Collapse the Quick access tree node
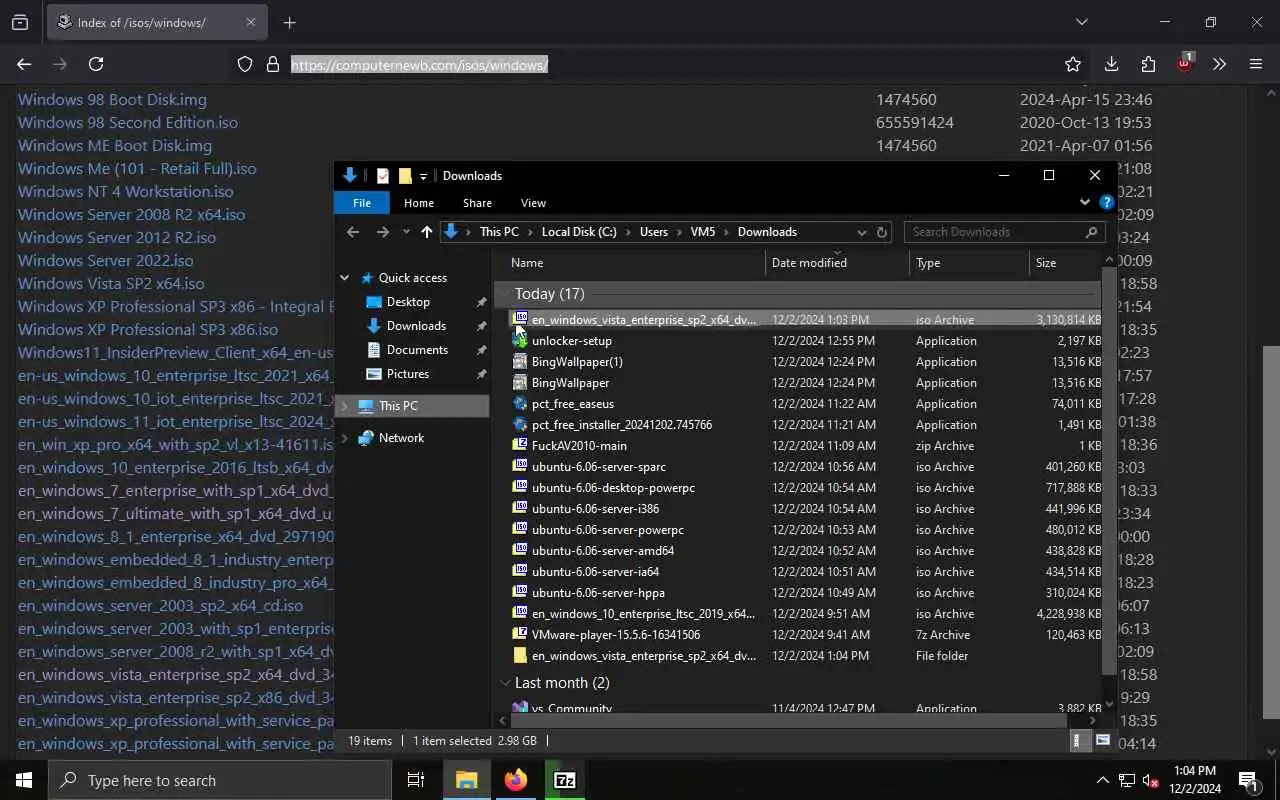Image resolution: width=1280 pixels, height=800 pixels. (x=345, y=278)
